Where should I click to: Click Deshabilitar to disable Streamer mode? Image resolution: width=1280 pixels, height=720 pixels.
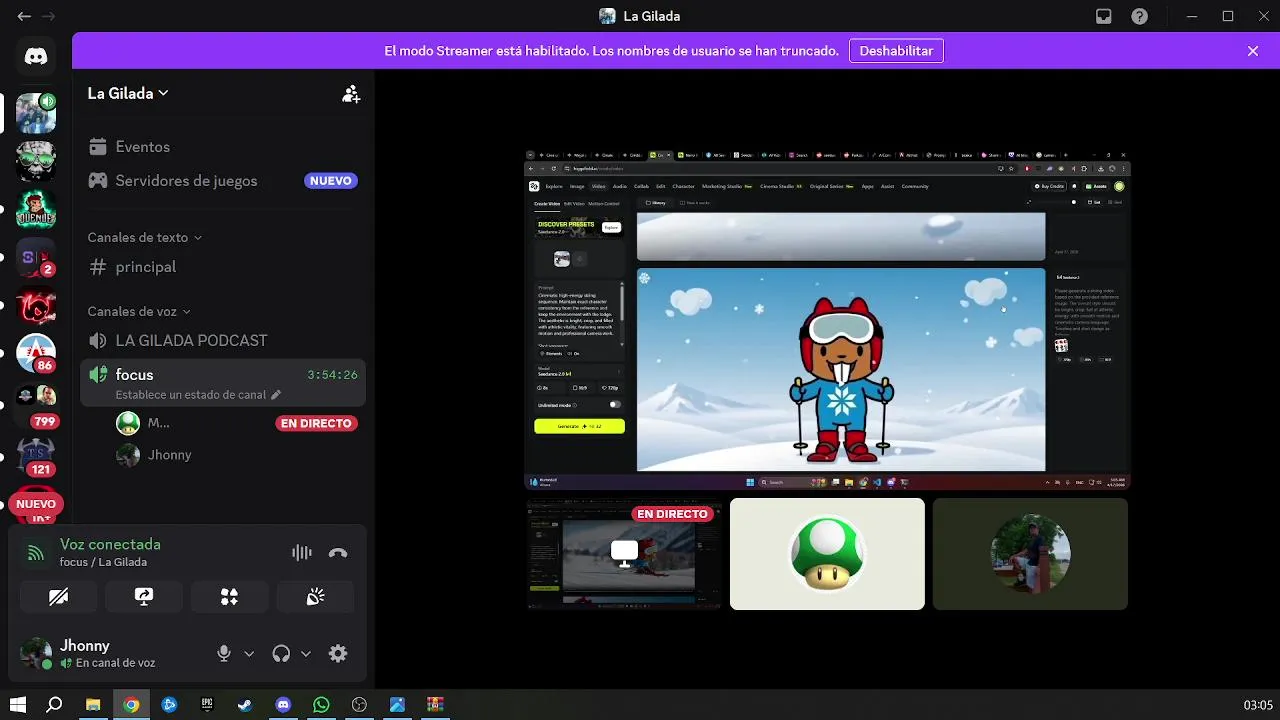click(x=896, y=51)
